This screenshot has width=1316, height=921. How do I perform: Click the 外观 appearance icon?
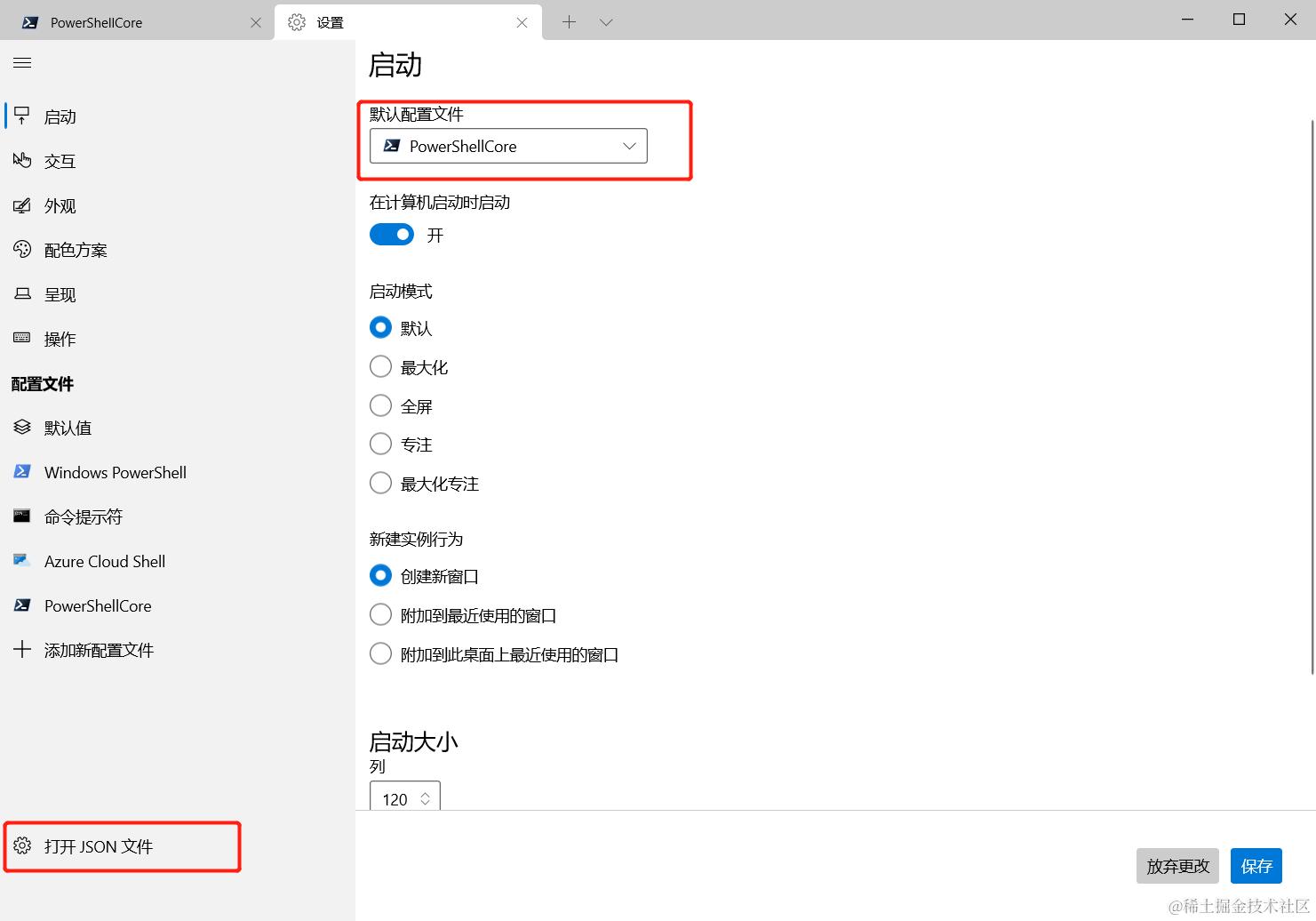click(x=22, y=205)
